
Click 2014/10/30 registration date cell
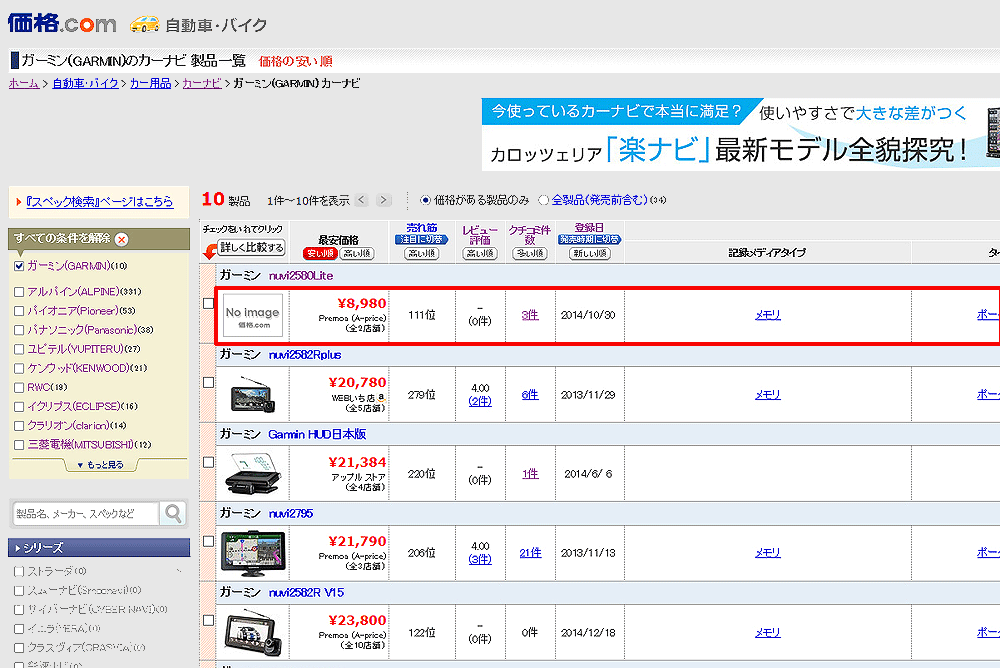point(588,315)
